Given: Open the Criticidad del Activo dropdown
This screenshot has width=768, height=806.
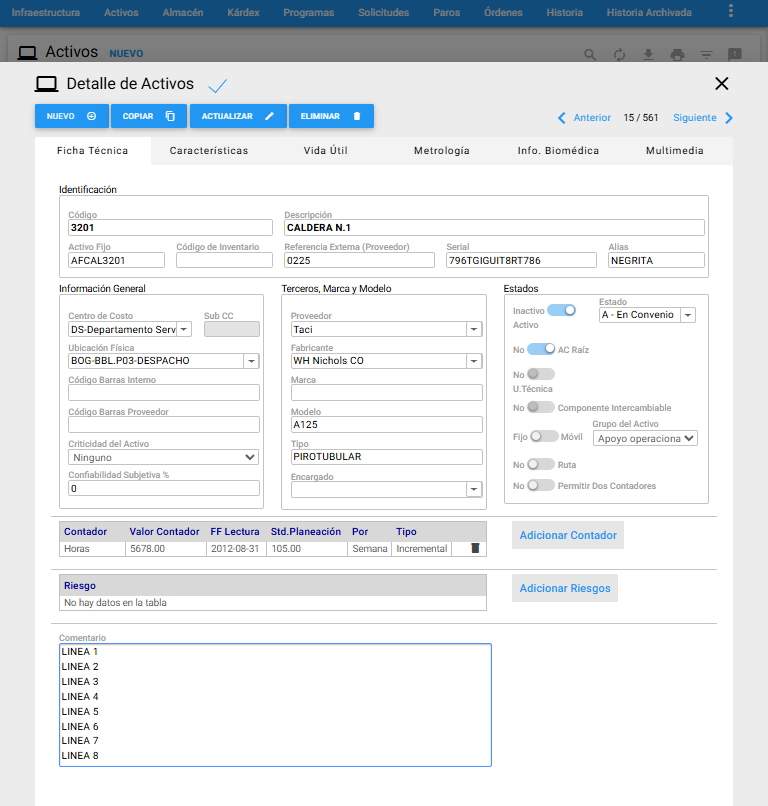Looking at the screenshot, I should [x=163, y=457].
